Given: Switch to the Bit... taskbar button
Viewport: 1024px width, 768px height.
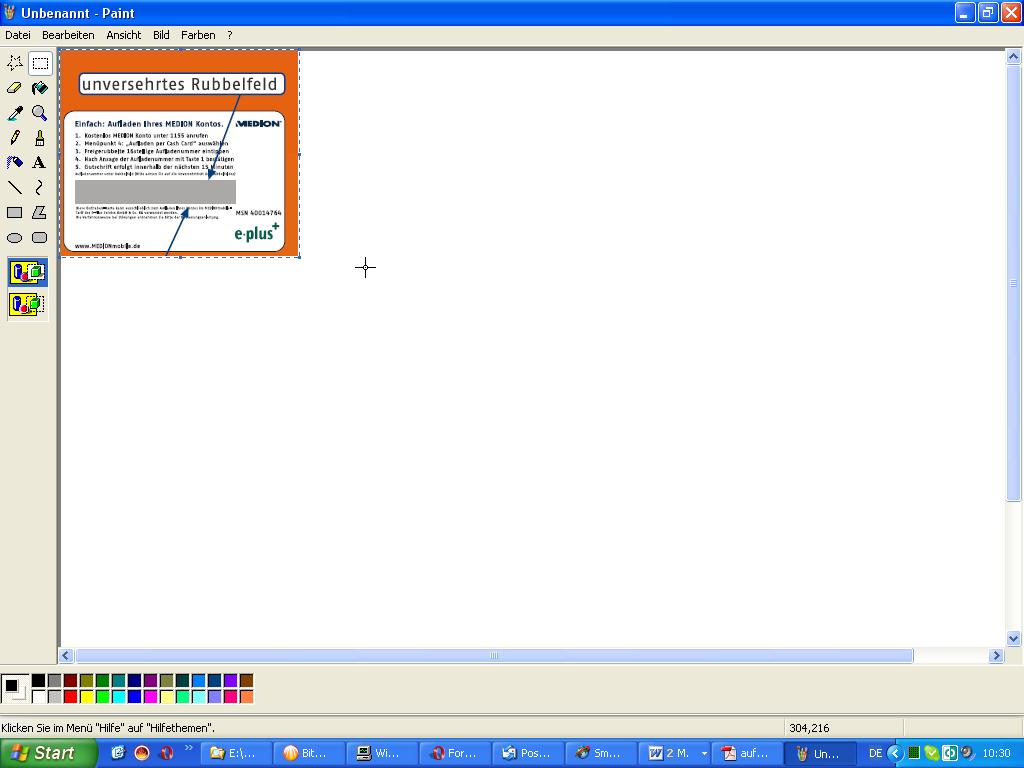Looking at the screenshot, I should 308,753.
